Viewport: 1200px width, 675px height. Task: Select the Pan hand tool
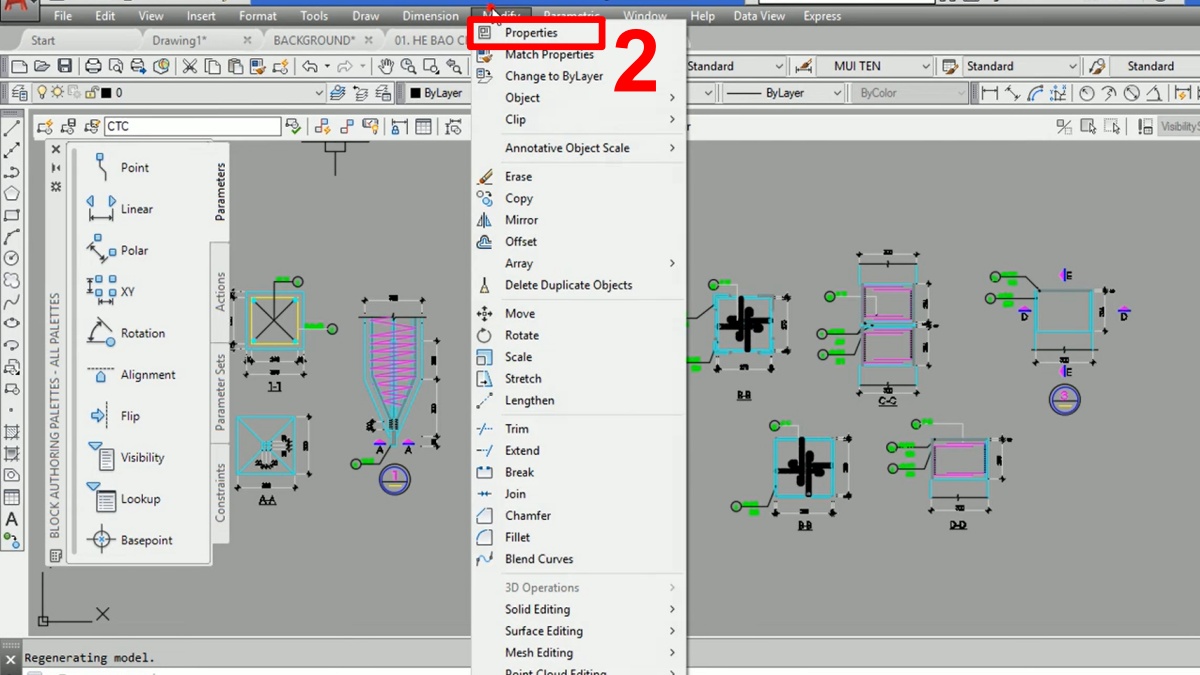click(386, 66)
